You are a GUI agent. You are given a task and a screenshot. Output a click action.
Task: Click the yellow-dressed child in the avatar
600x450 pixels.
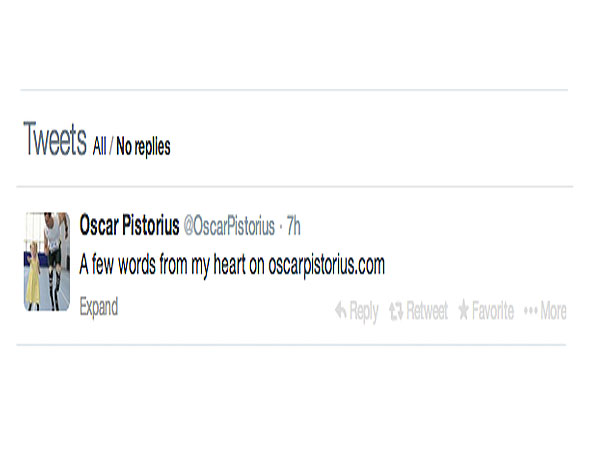click(x=33, y=276)
